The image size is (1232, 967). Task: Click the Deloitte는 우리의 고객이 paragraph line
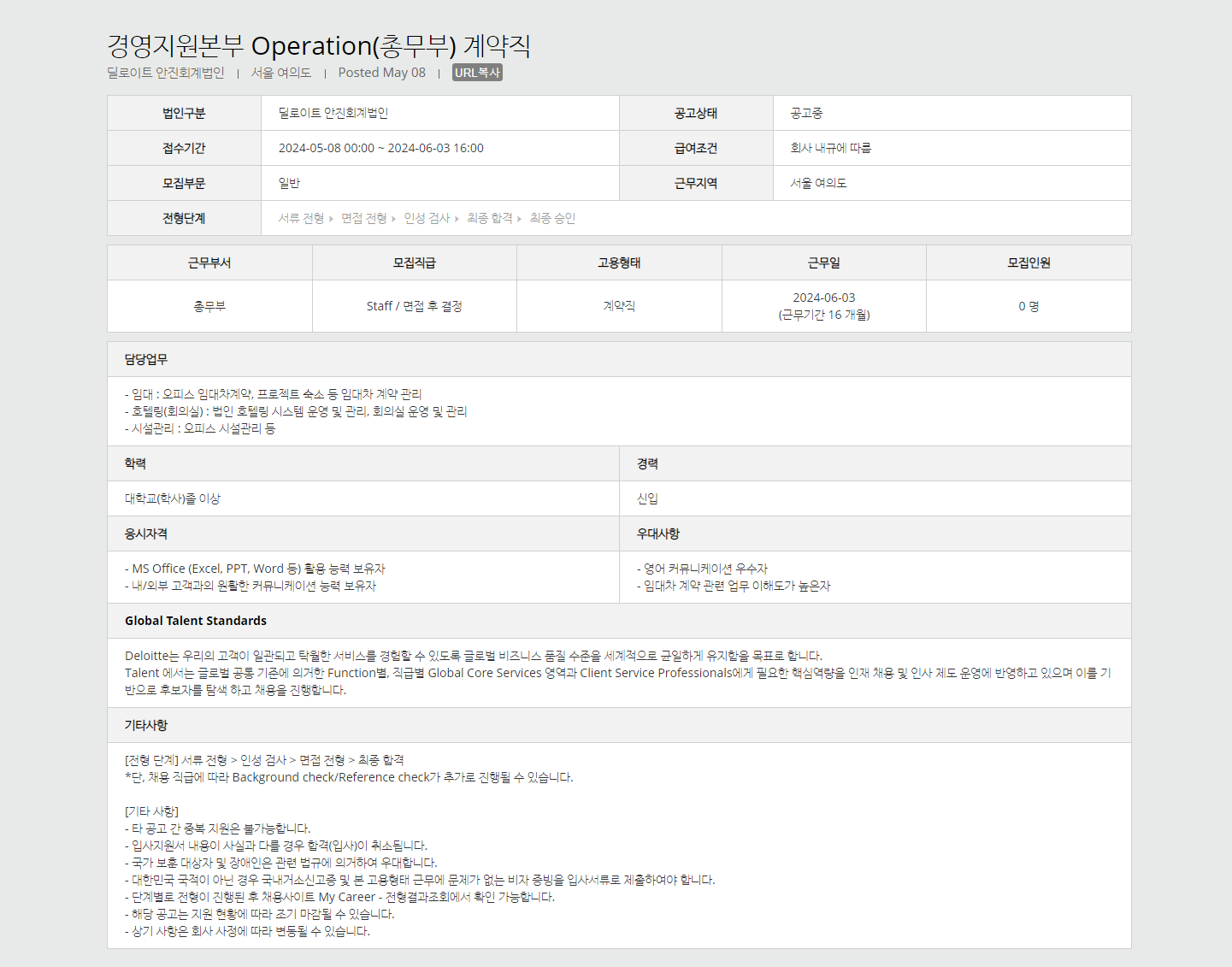click(474, 656)
